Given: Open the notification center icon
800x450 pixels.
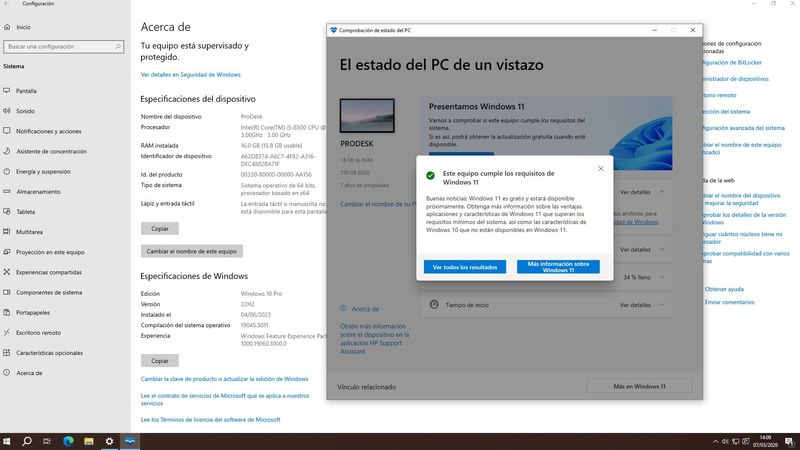Looking at the screenshot, I should [x=789, y=442].
